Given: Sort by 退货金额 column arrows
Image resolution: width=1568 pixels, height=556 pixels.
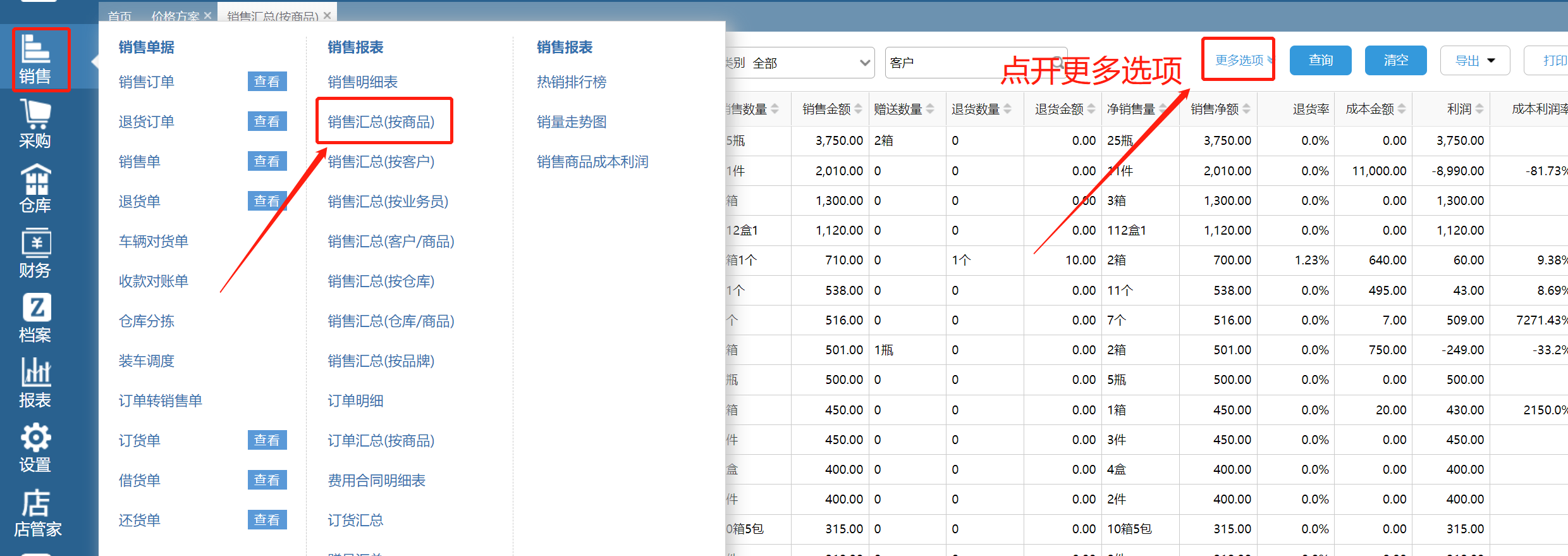Looking at the screenshot, I should 1091,109.
